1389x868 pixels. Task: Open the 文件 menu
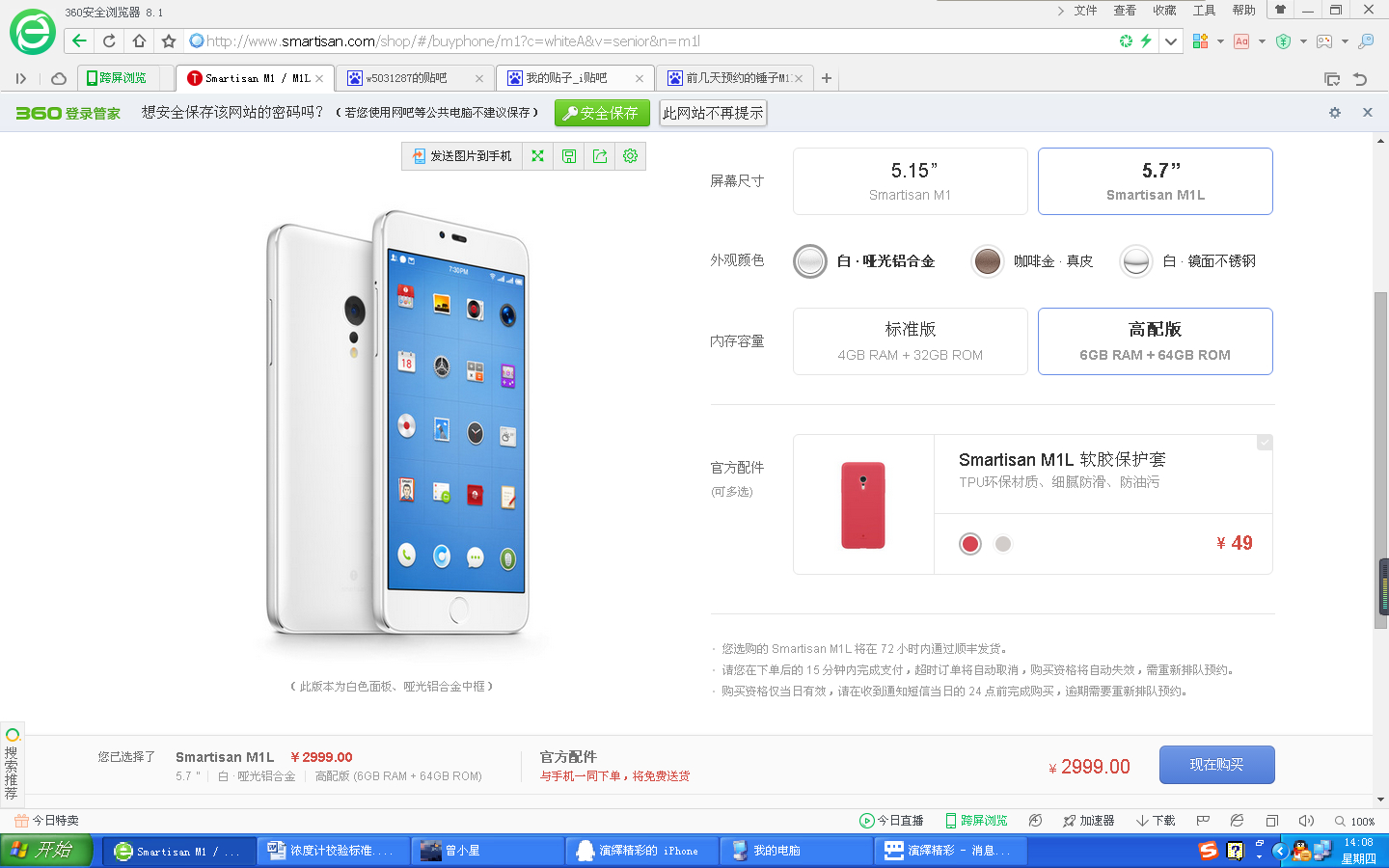pos(1086,11)
